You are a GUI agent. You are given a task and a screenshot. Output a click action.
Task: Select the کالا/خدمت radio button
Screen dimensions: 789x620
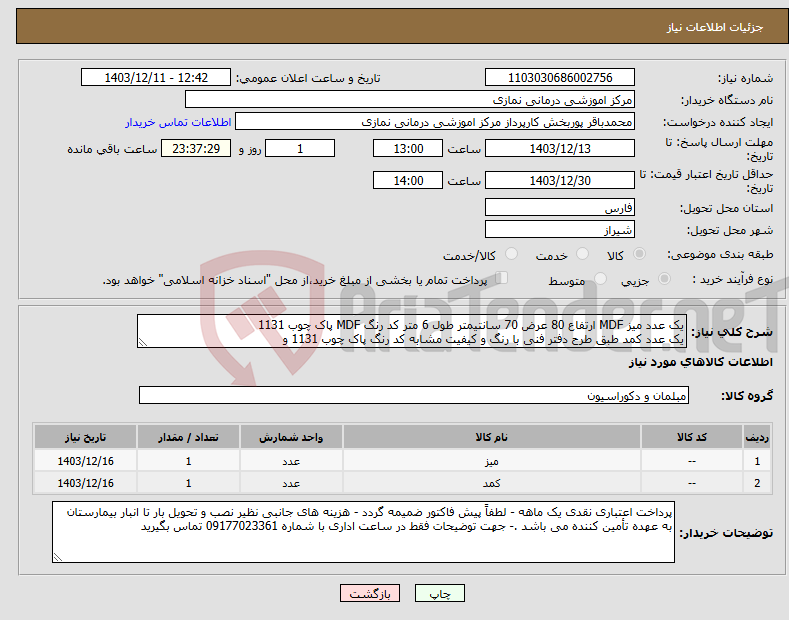click(x=511, y=254)
